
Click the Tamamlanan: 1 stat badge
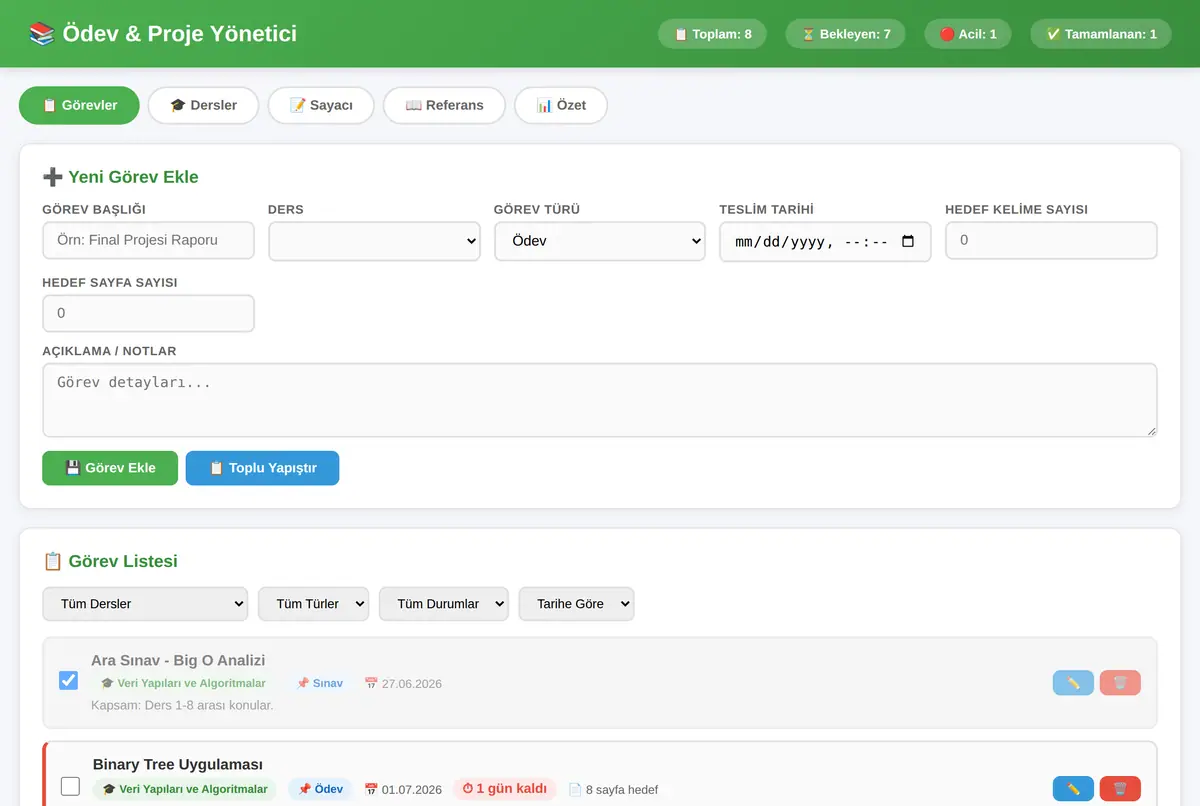point(1101,34)
